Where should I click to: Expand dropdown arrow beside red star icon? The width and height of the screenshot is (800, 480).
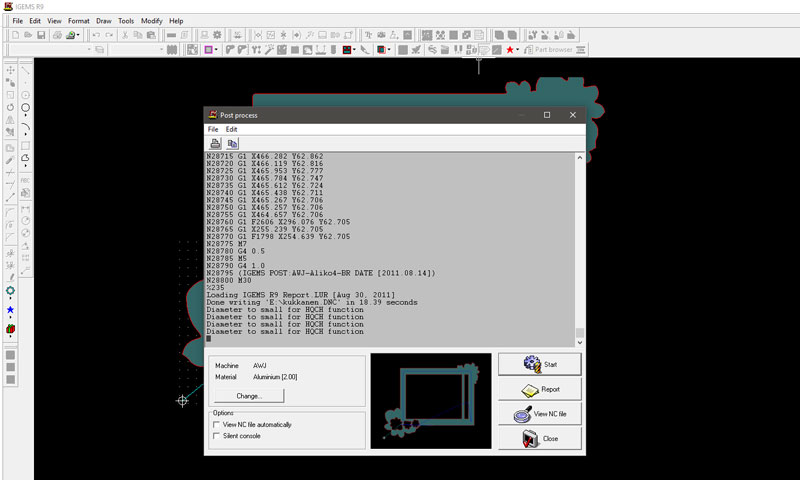pos(517,49)
